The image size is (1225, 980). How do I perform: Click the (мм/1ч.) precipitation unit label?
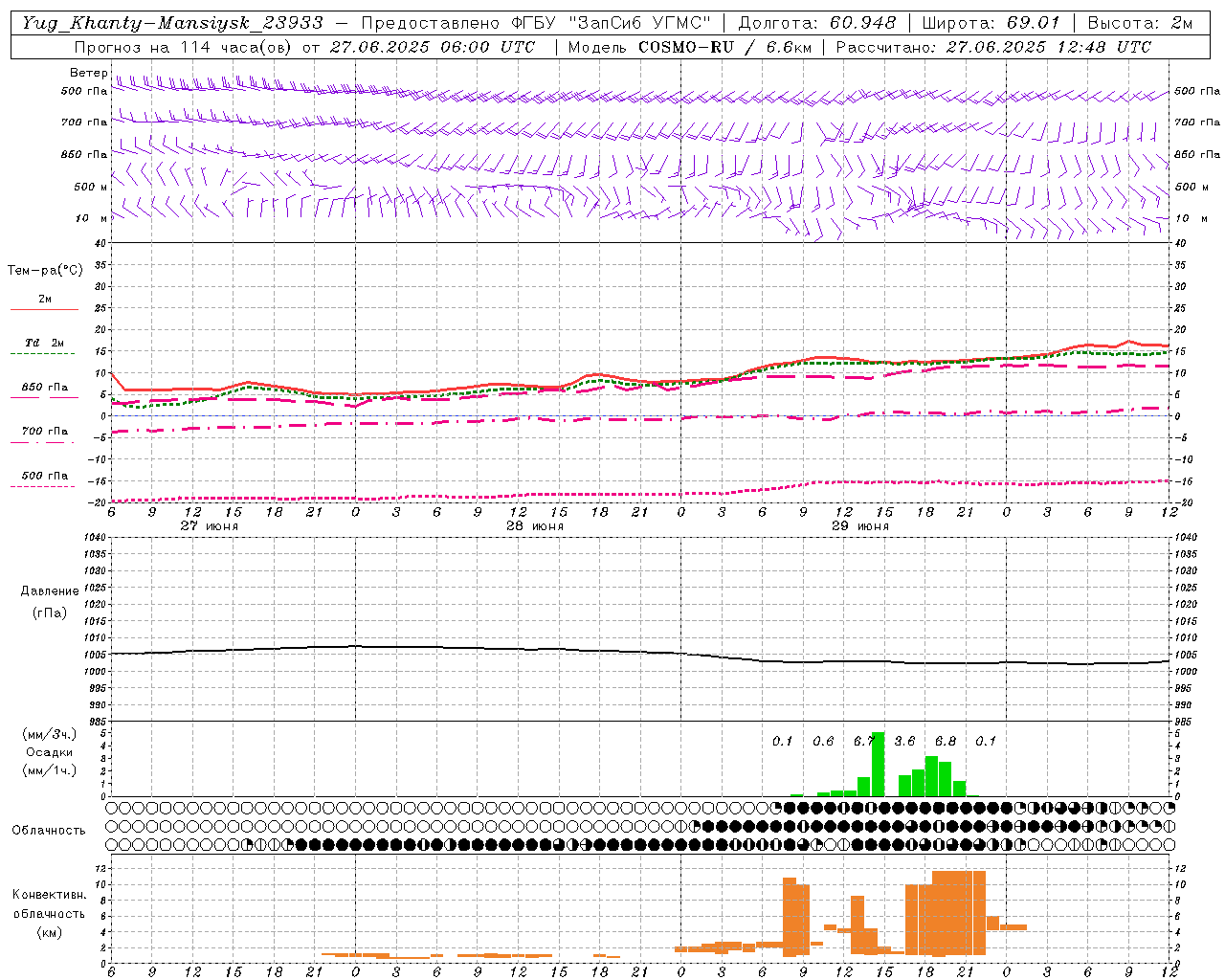pos(49,769)
